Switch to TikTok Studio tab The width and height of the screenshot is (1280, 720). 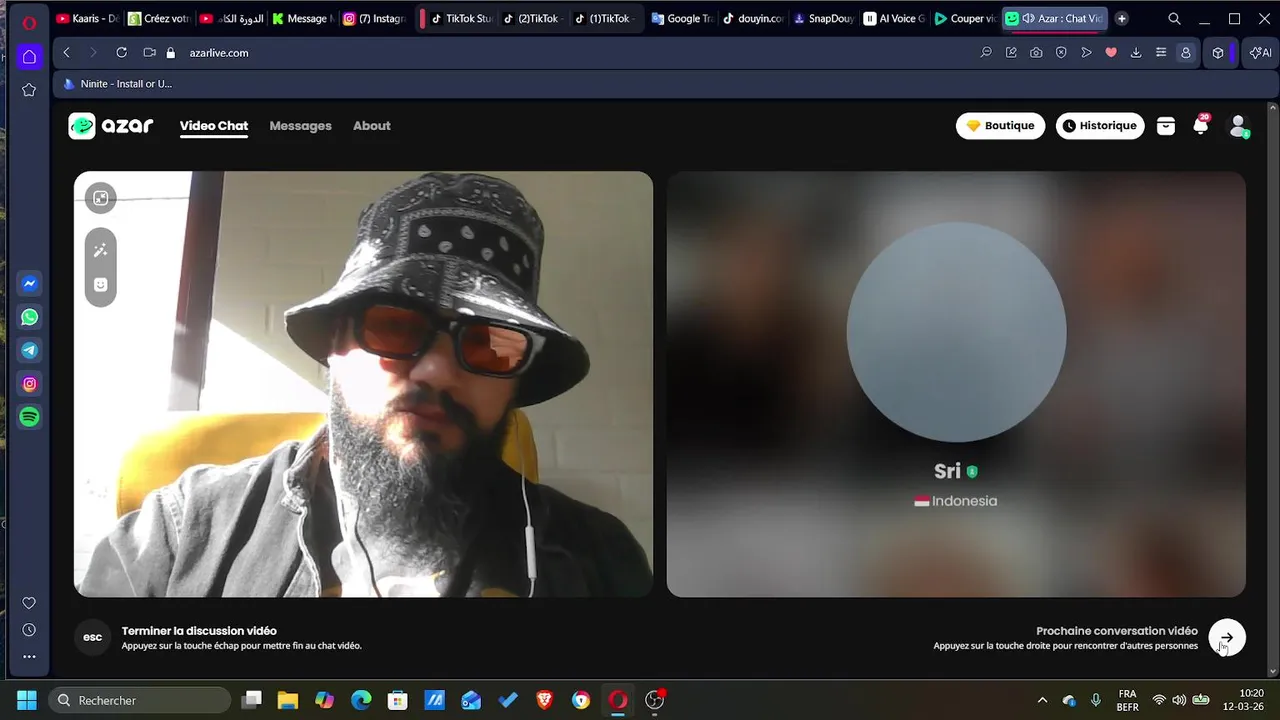point(461,18)
